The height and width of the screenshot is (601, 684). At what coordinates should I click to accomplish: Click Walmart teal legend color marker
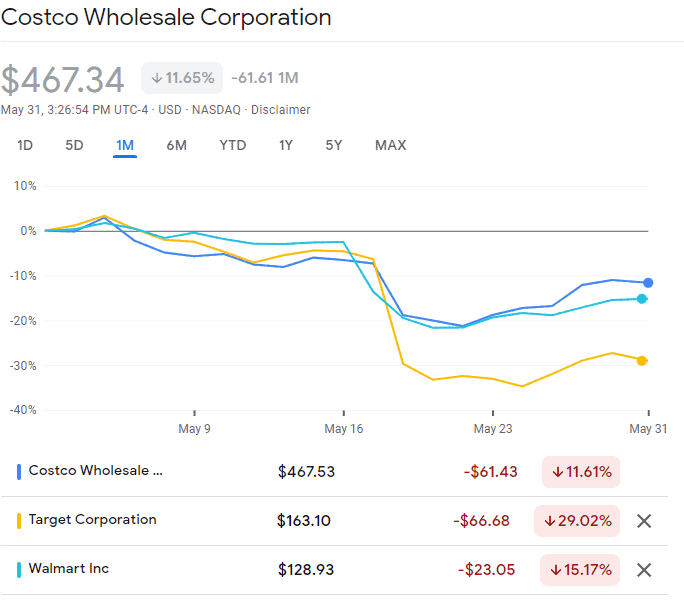tap(19, 569)
